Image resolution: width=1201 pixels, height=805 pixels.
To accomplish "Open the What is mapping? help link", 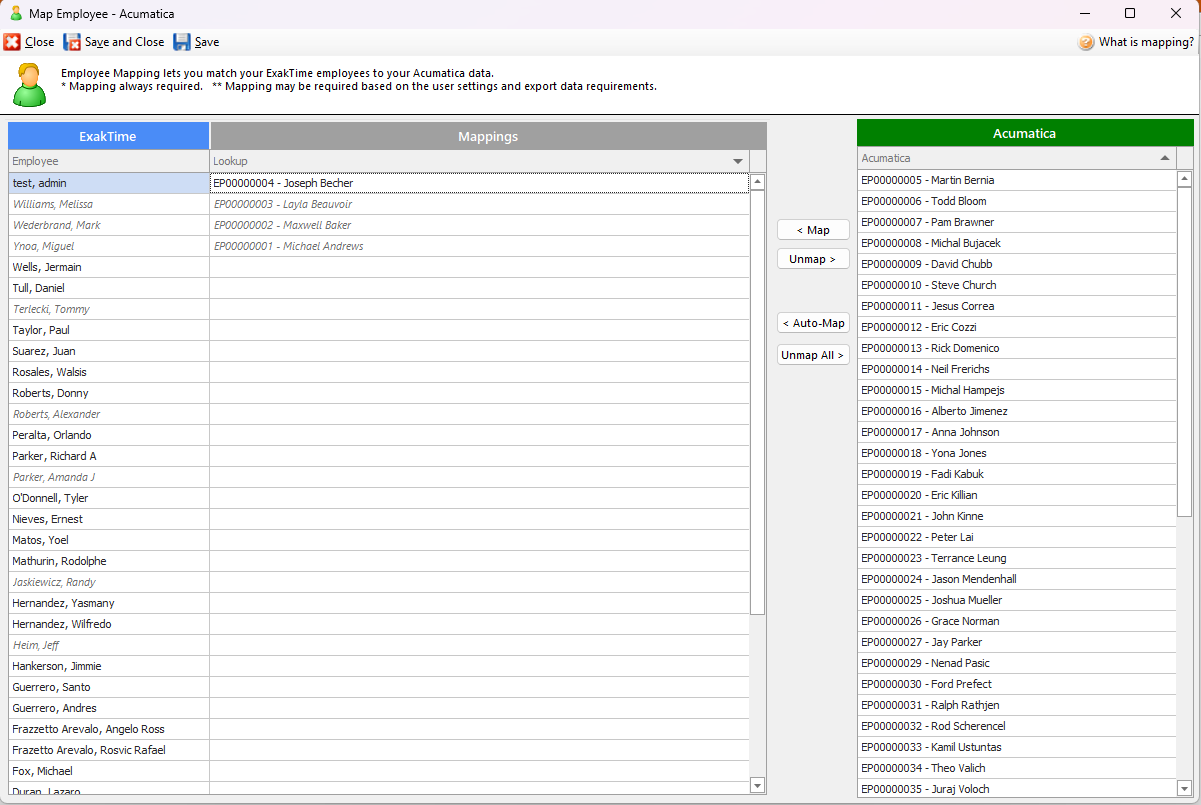I will coord(1146,42).
